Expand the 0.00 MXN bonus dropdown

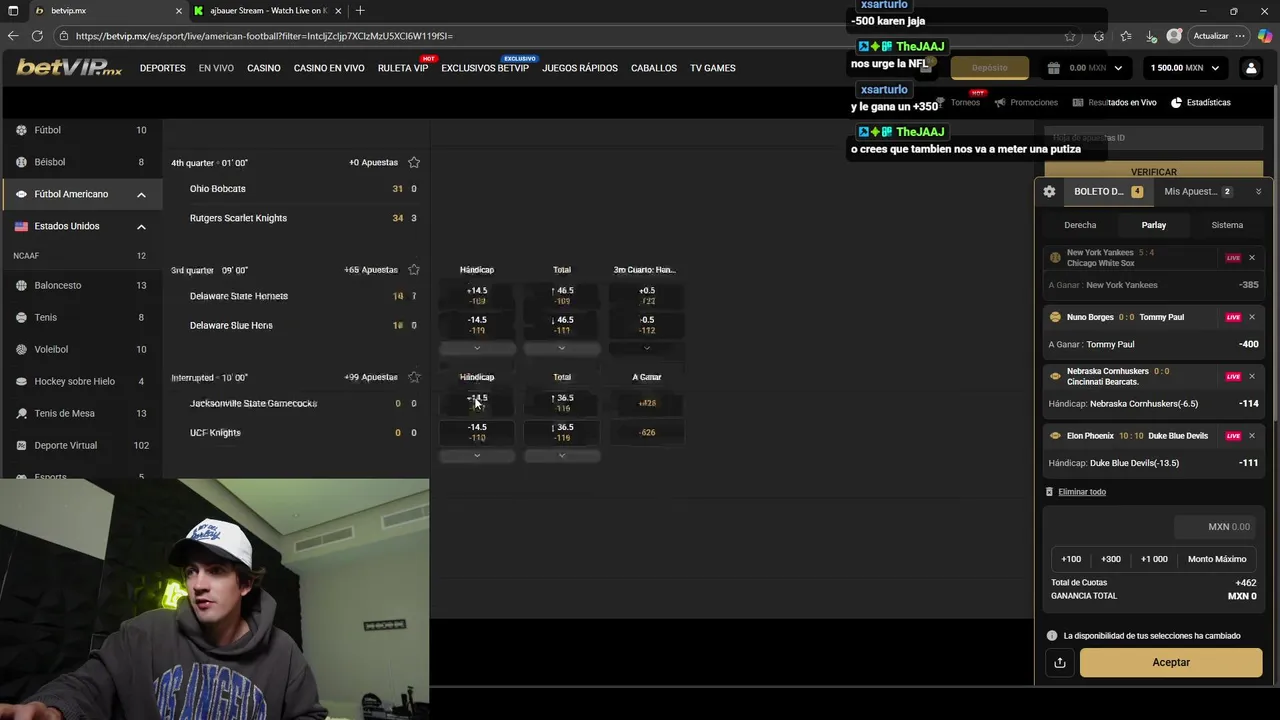(1118, 68)
